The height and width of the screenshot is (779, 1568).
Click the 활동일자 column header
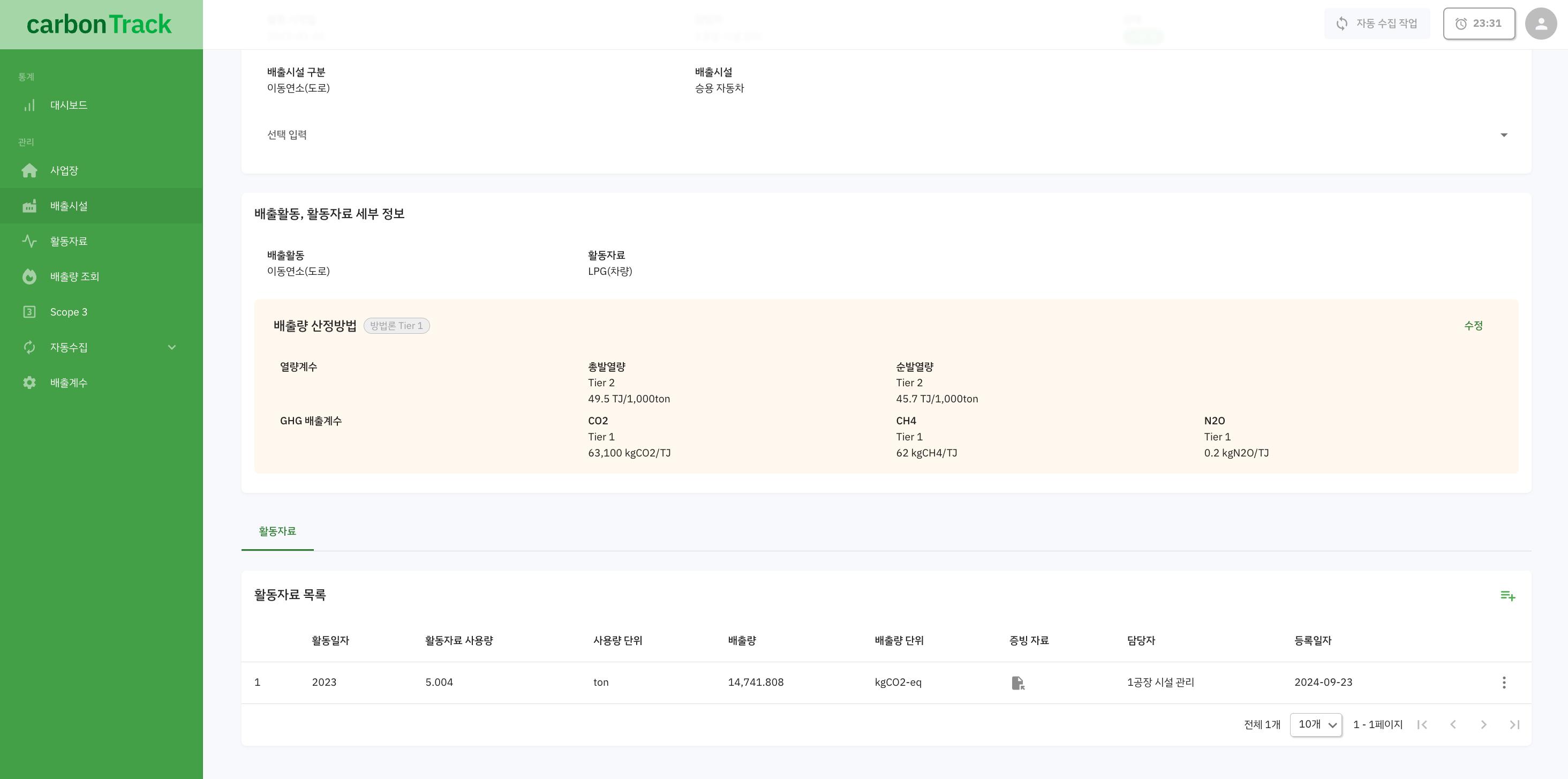pyautogui.click(x=330, y=641)
